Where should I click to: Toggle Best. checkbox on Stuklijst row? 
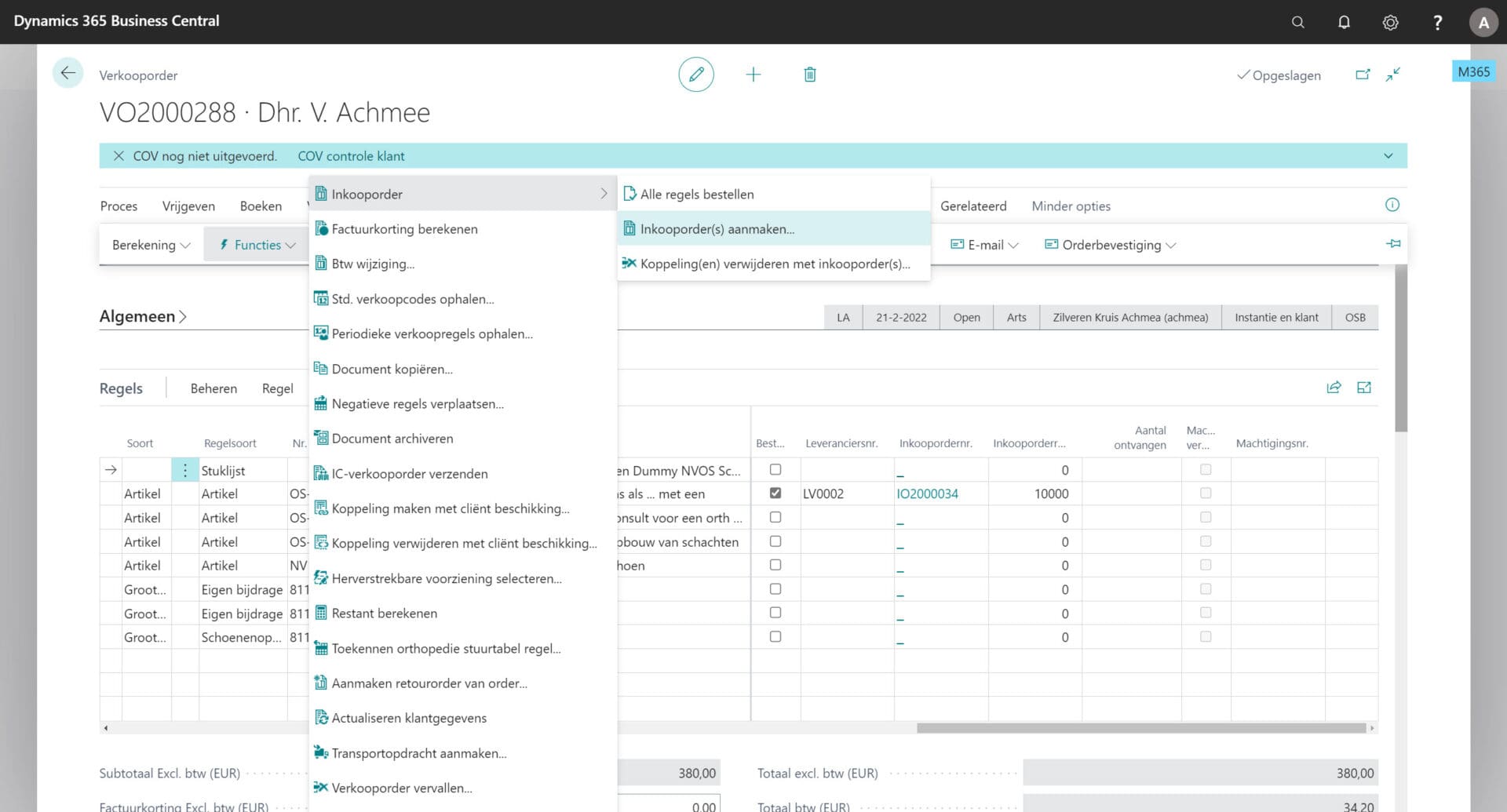775,469
